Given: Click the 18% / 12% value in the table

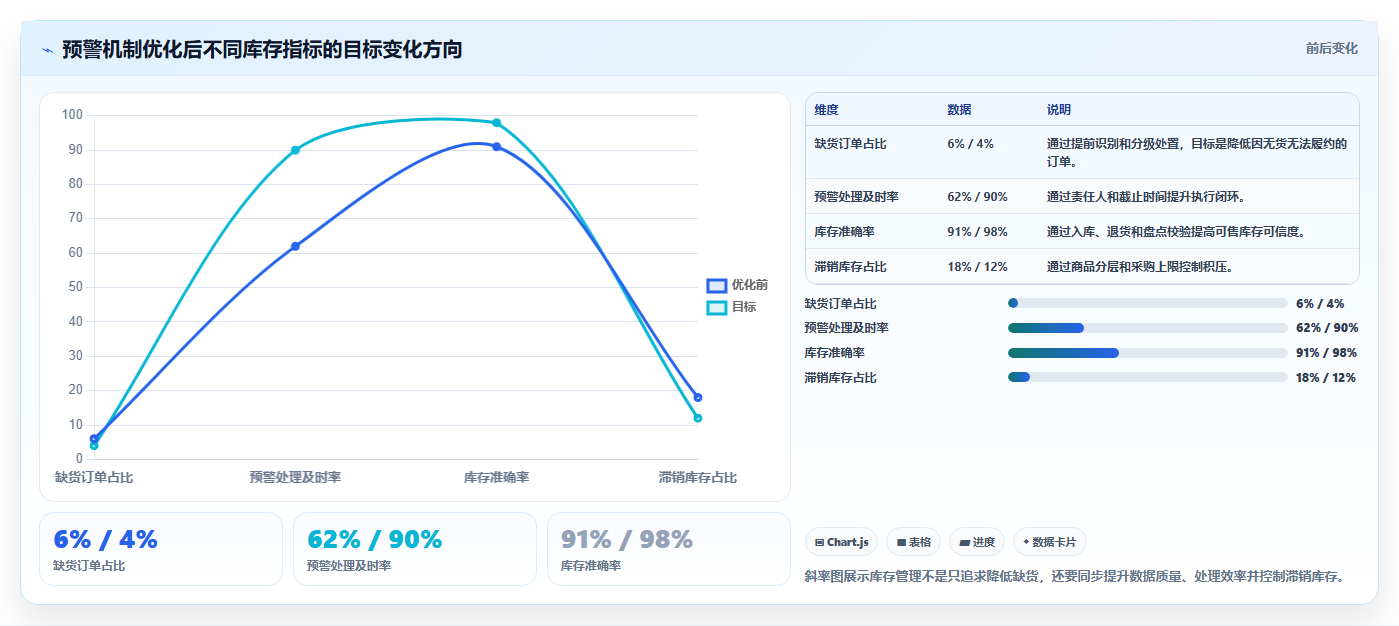Looking at the screenshot, I should [977, 267].
